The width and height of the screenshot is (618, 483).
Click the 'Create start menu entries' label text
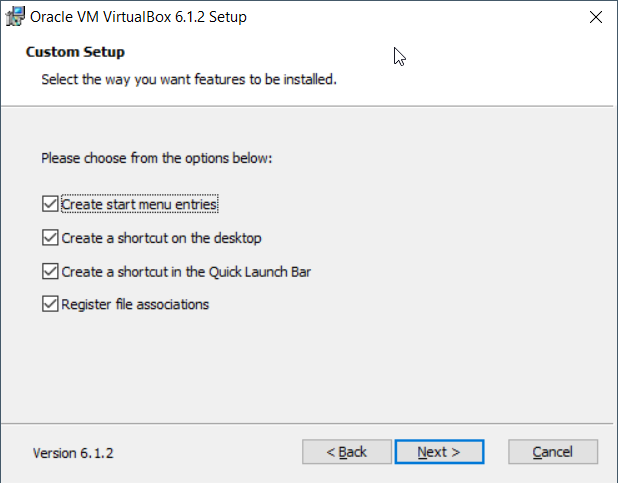(x=139, y=204)
